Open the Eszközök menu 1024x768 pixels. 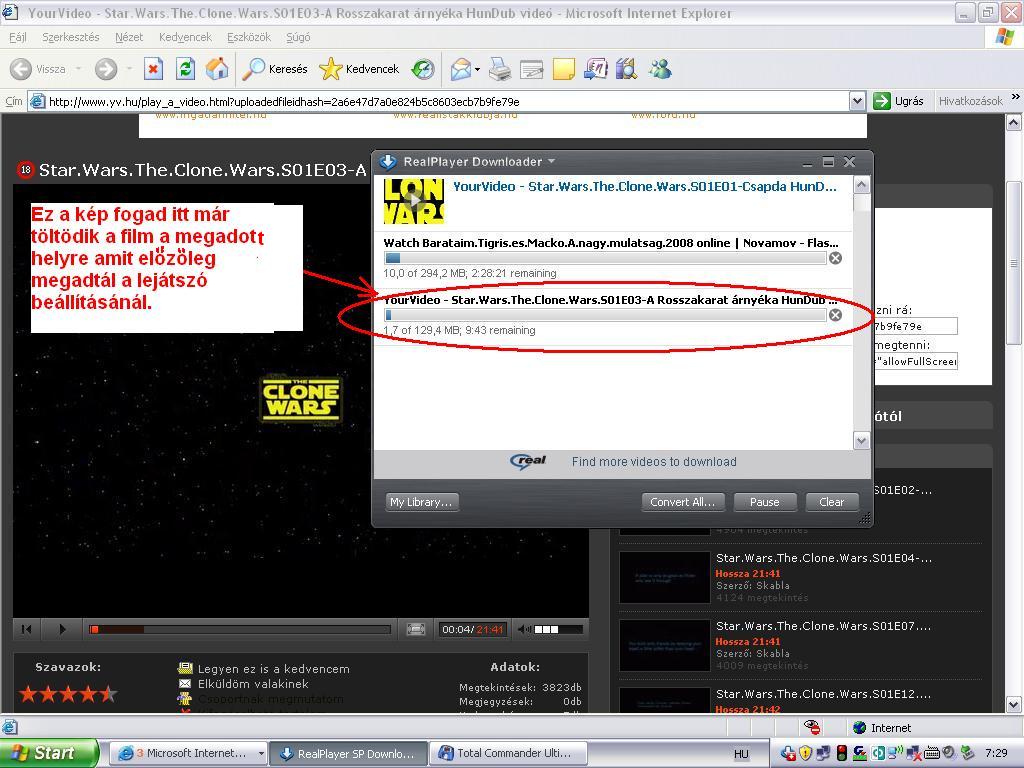[x=248, y=37]
